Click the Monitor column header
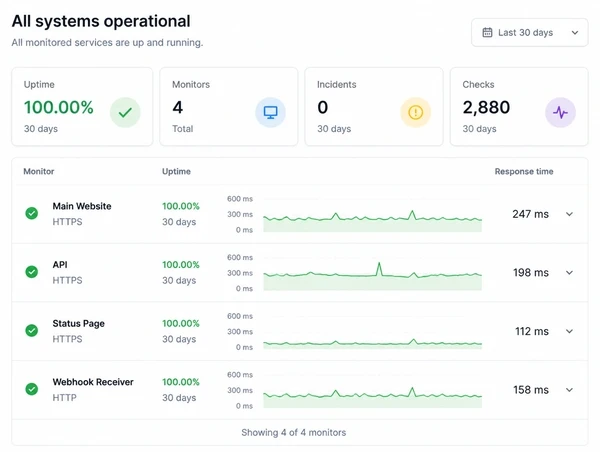This screenshot has width=600, height=452. coord(39,171)
